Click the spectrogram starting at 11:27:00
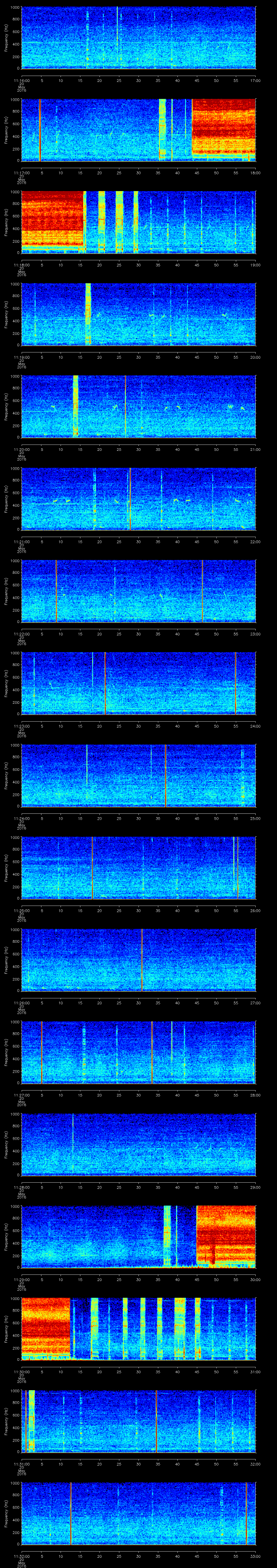Image resolution: width=277 pixels, height=1568 pixels. pyautogui.click(x=138, y=1052)
